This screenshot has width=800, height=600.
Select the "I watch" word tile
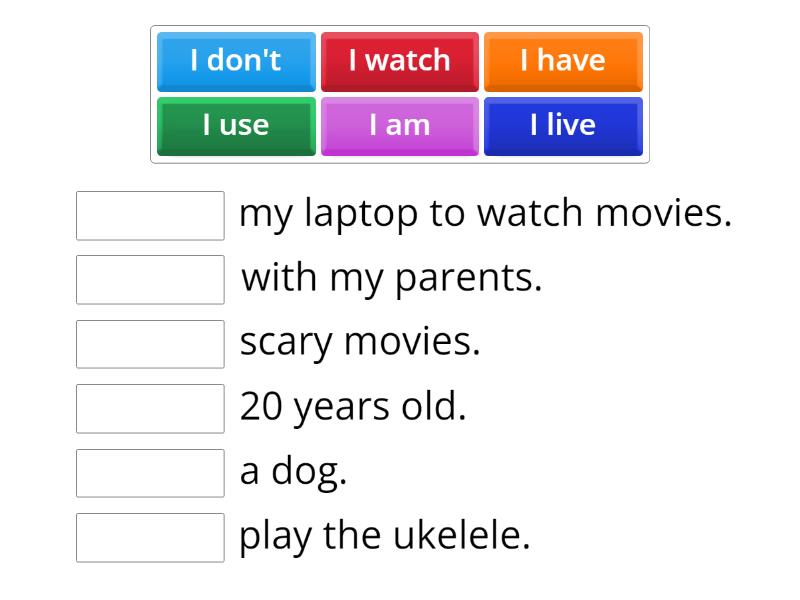pyautogui.click(x=399, y=60)
